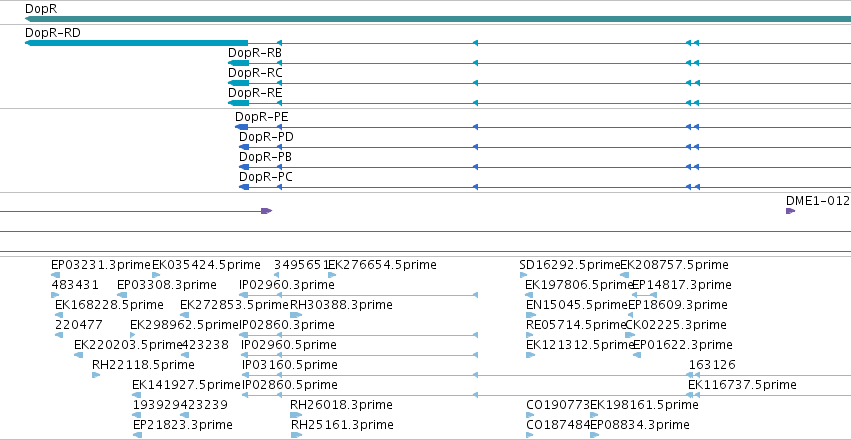Click the DopR-RC transcript label
851x440 pixels.
255,73
